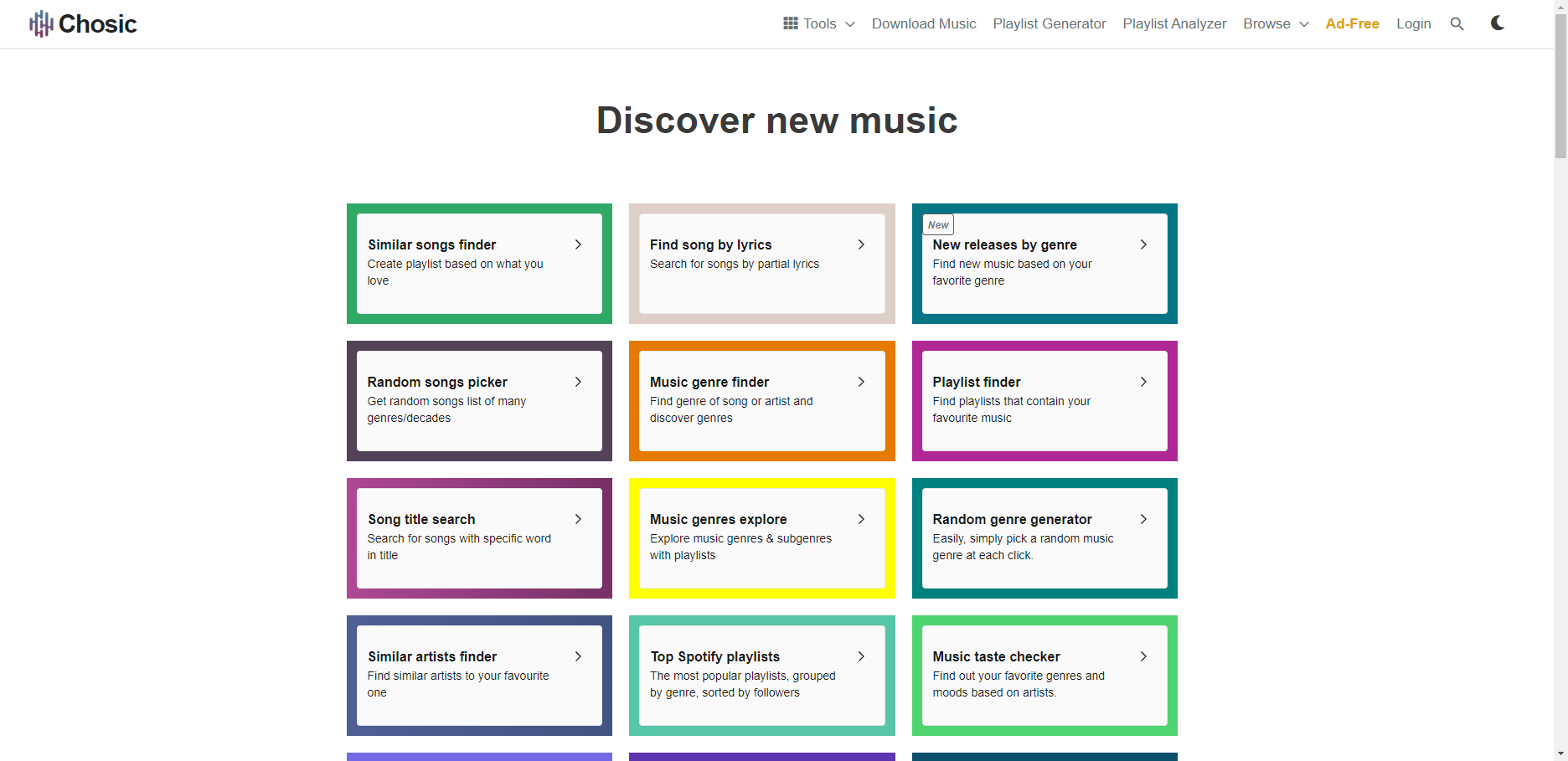Click arrow on Find song by lyrics card
This screenshot has width=1568, height=761.
point(861,244)
